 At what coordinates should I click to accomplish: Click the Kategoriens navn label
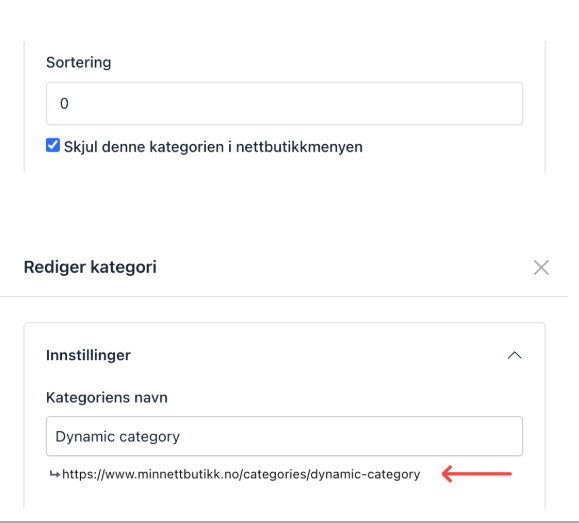click(107, 397)
